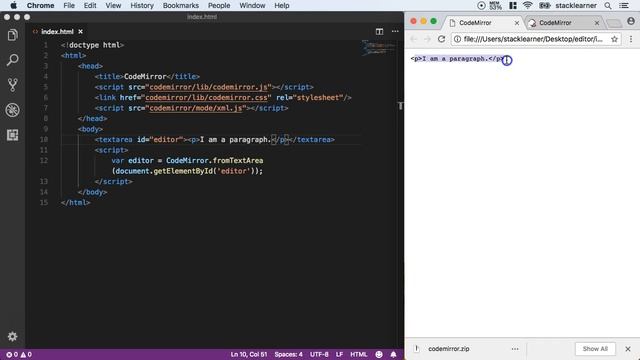Screen dimensions: 640x360
Task: Open the Bookmarks menu
Action: click(180, 6)
